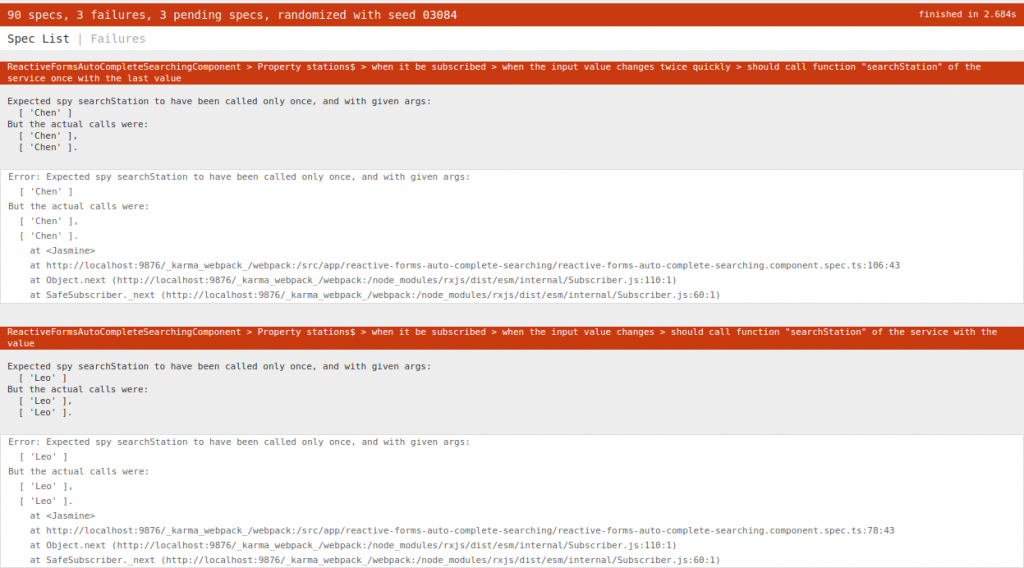This screenshot has width=1024, height=568.
Task: Open 'Property stations$' link in second failure header
Action: pos(306,332)
